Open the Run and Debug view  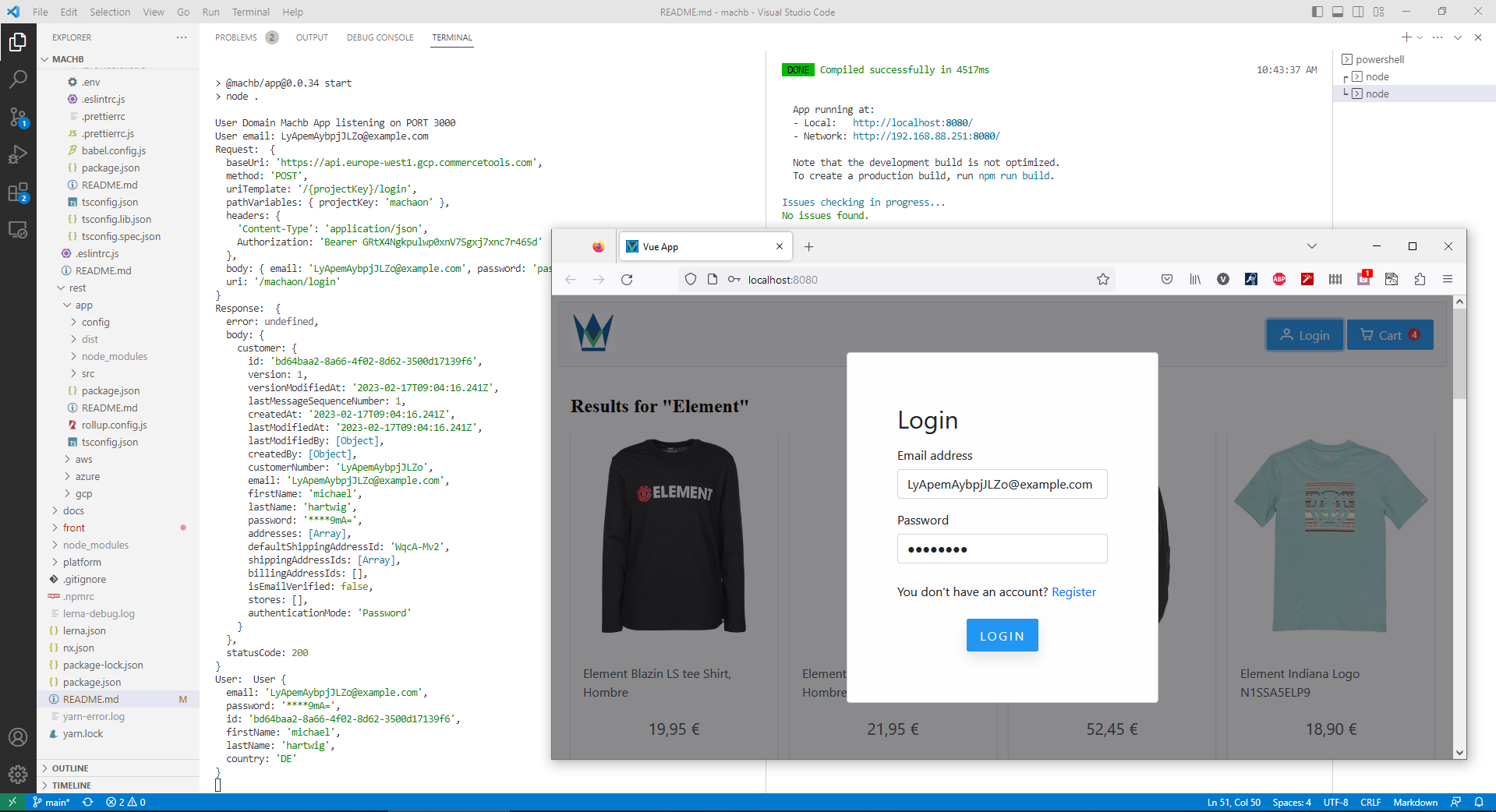pos(18,154)
